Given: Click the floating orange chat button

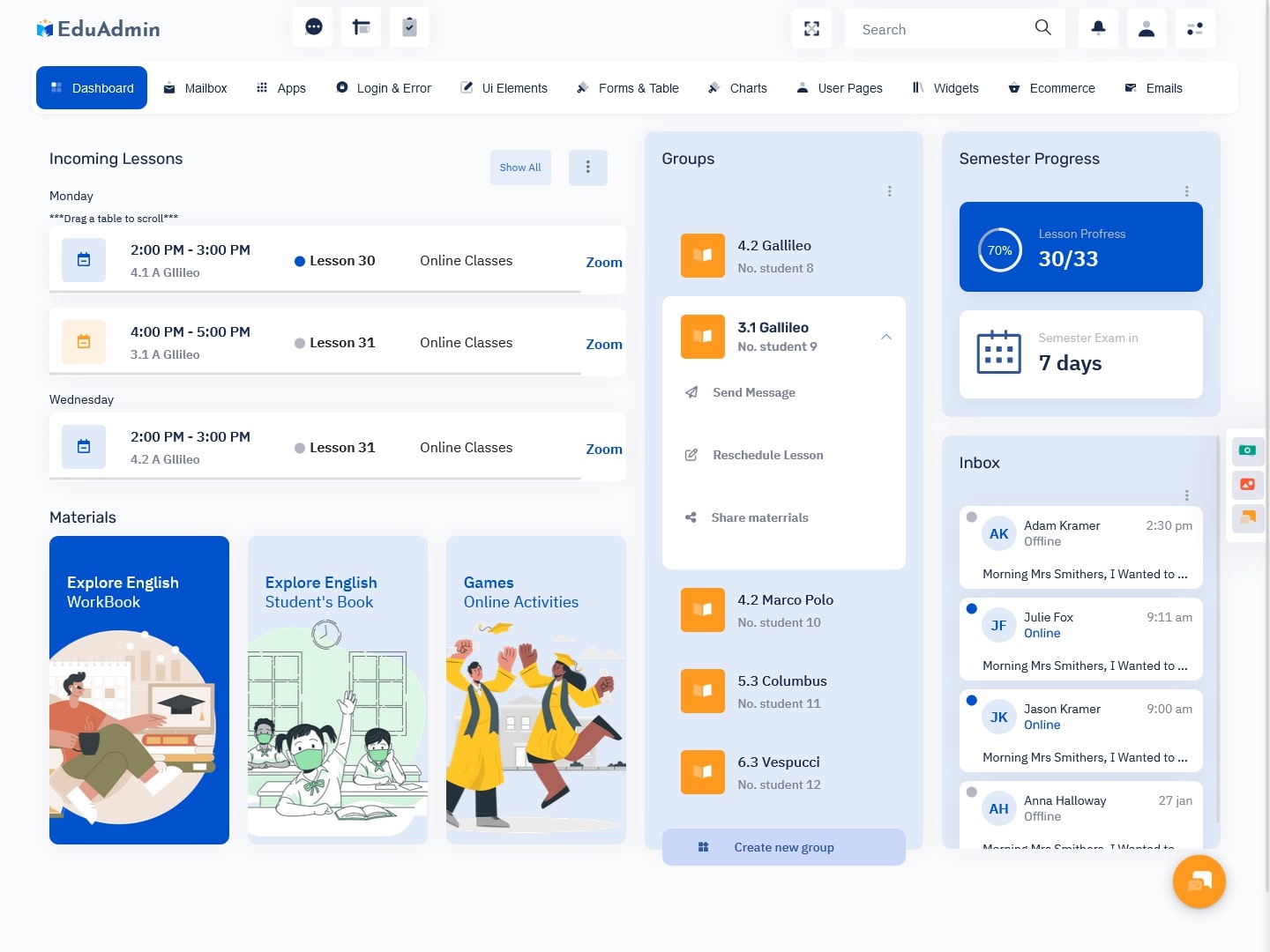Looking at the screenshot, I should [x=1199, y=881].
